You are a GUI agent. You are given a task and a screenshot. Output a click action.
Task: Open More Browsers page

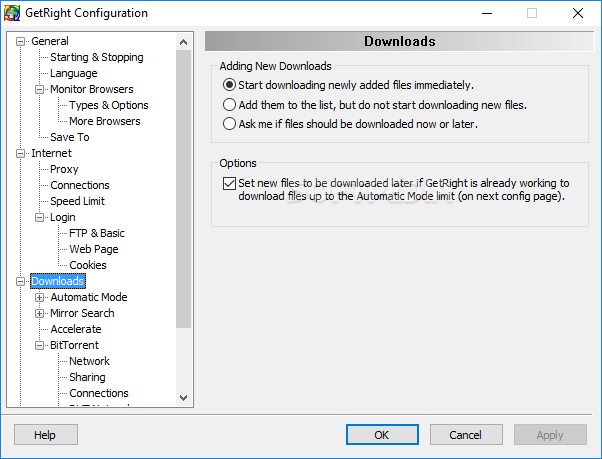pyautogui.click(x=105, y=121)
